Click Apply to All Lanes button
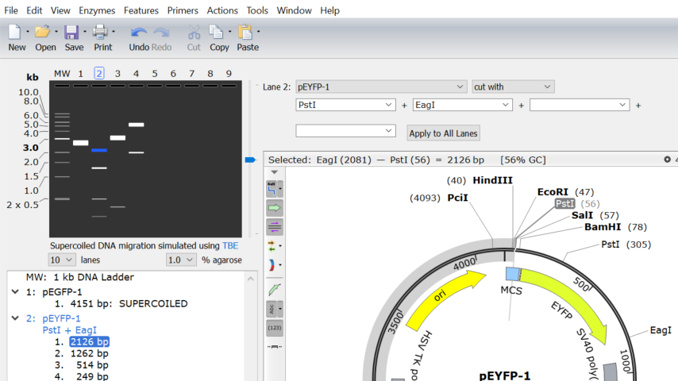The image size is (678, 381). pyautogui.click(x=443, y=133)
